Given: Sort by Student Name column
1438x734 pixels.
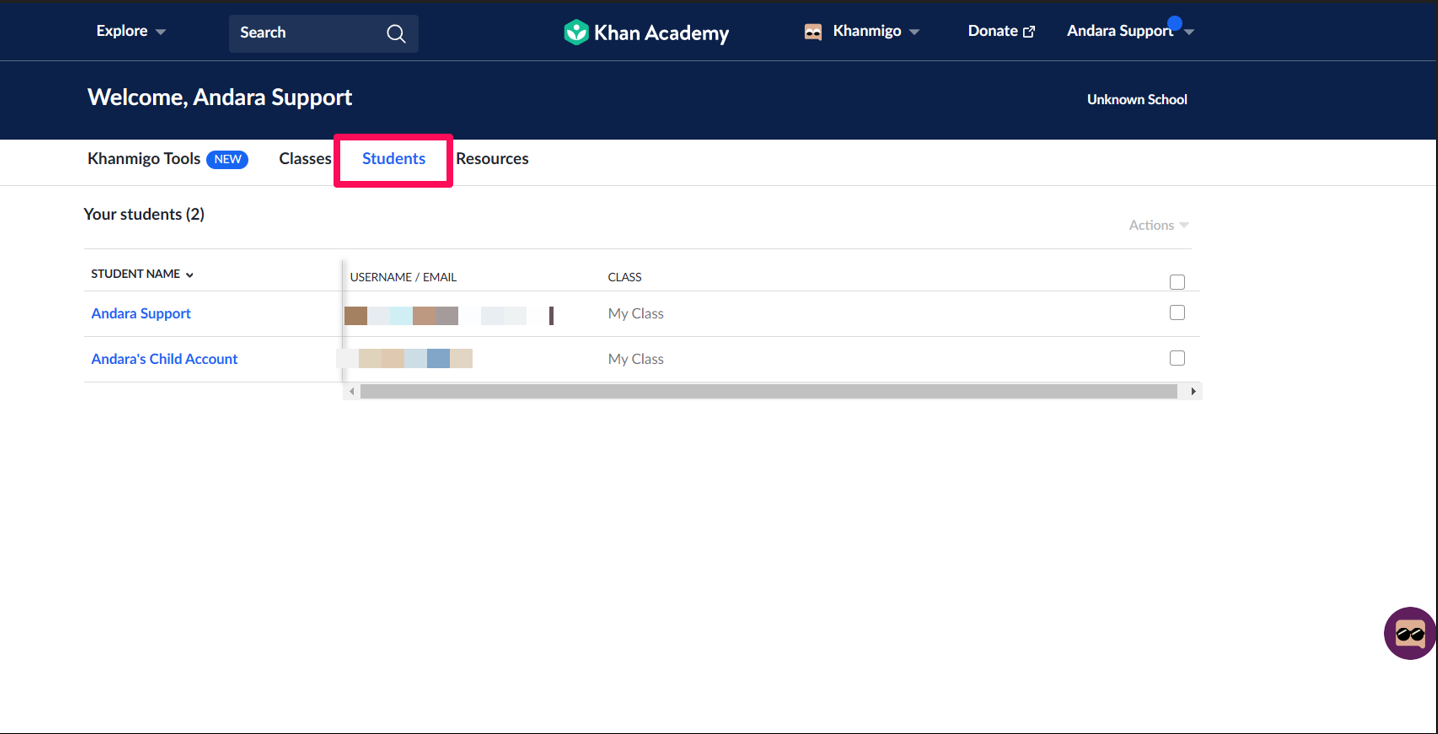Looking at the screenshot, I should point(142,274).
